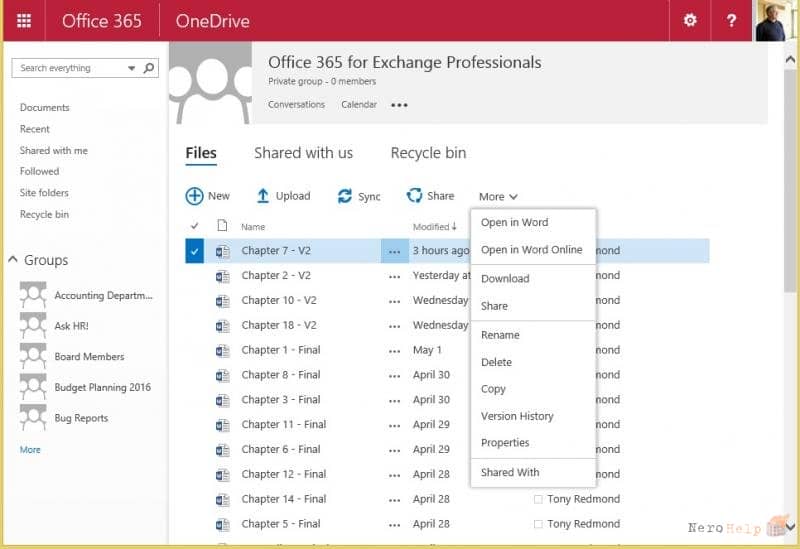Tick the Chapter 5 row's Tony Redmond checkbox
The width and height of the screenshot is (800, 549).
pos(538,524)
